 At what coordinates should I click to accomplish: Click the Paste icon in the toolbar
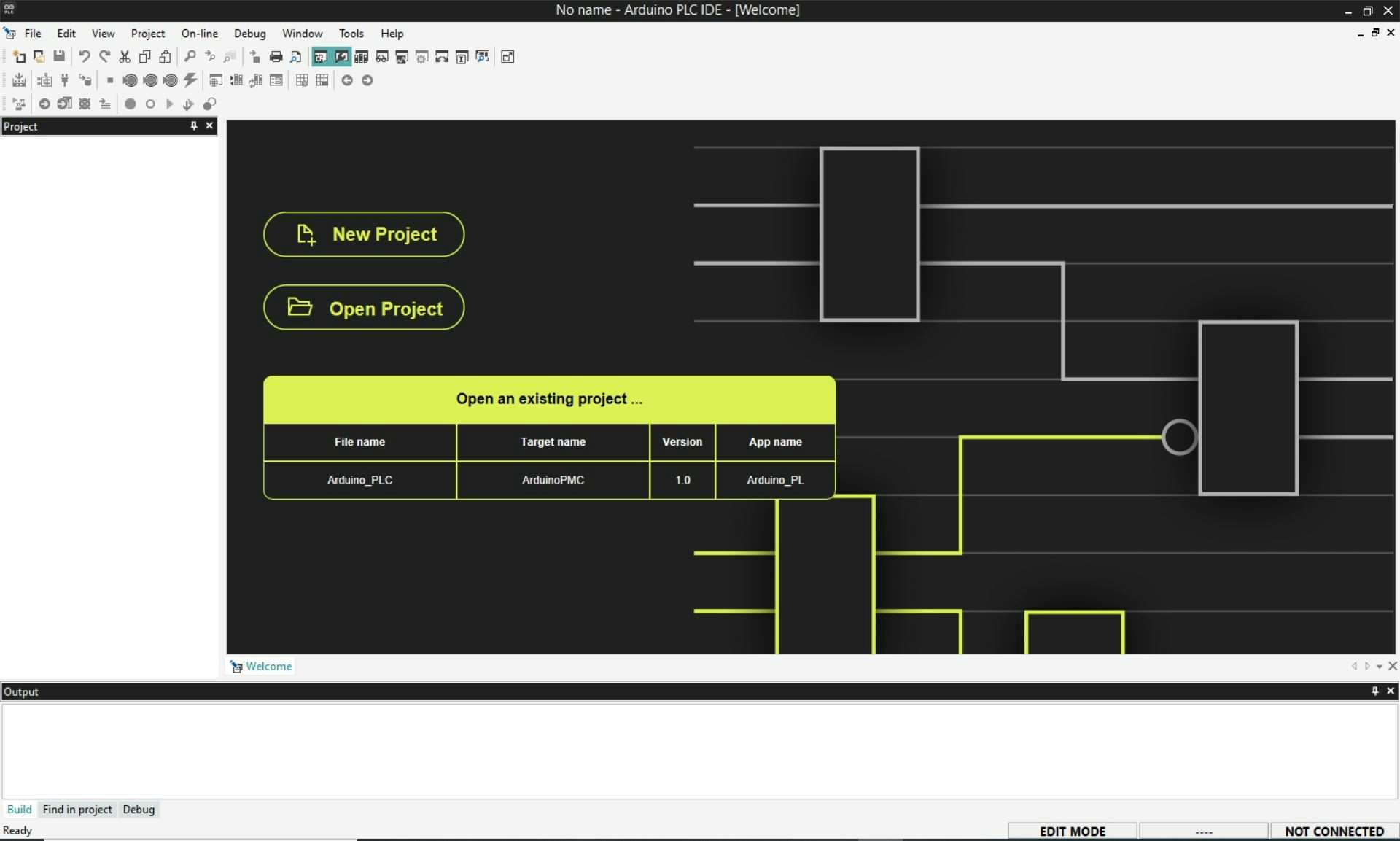(165, 56)
